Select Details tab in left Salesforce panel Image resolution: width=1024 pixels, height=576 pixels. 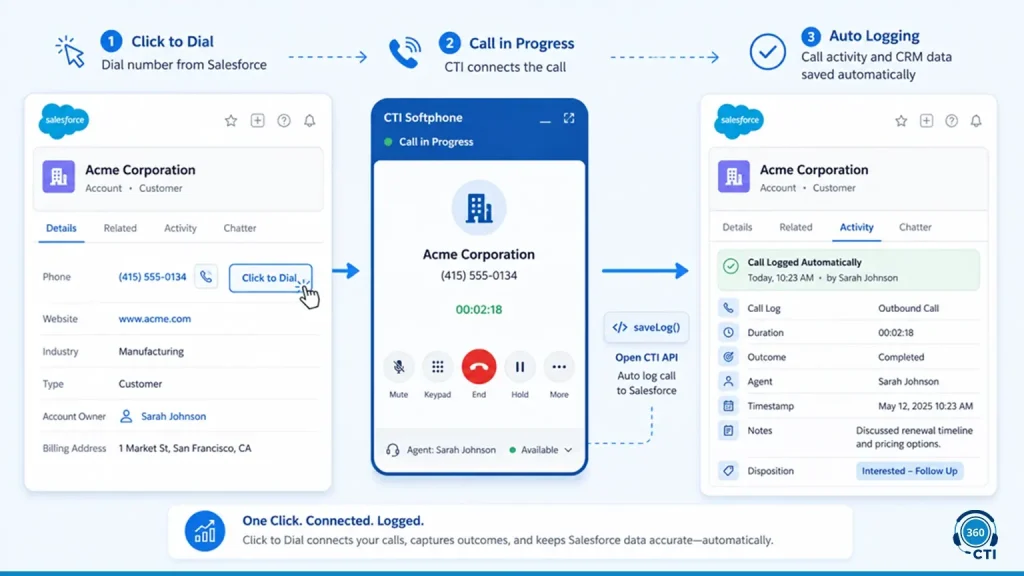61,228
